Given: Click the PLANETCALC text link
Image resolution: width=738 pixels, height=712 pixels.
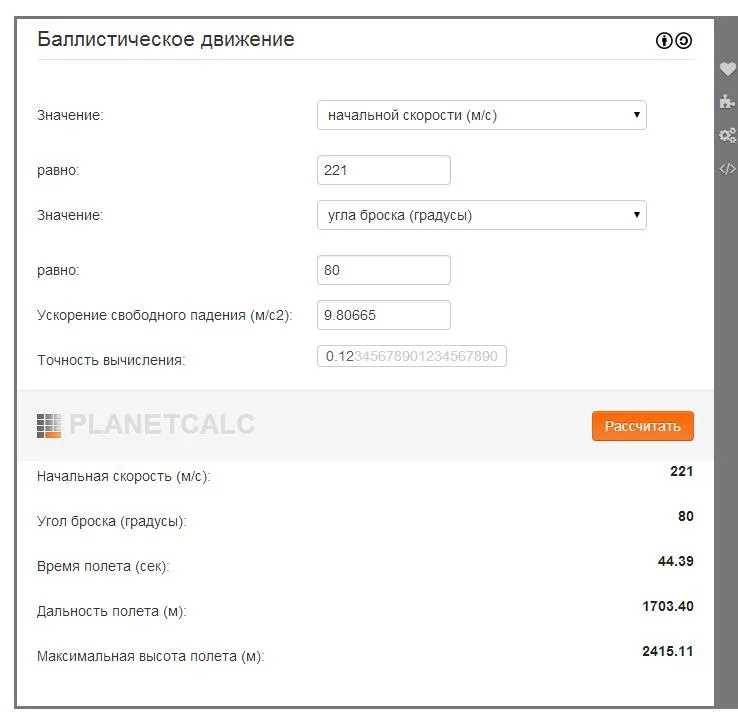Looking at the screenshot, I should 161,425.
